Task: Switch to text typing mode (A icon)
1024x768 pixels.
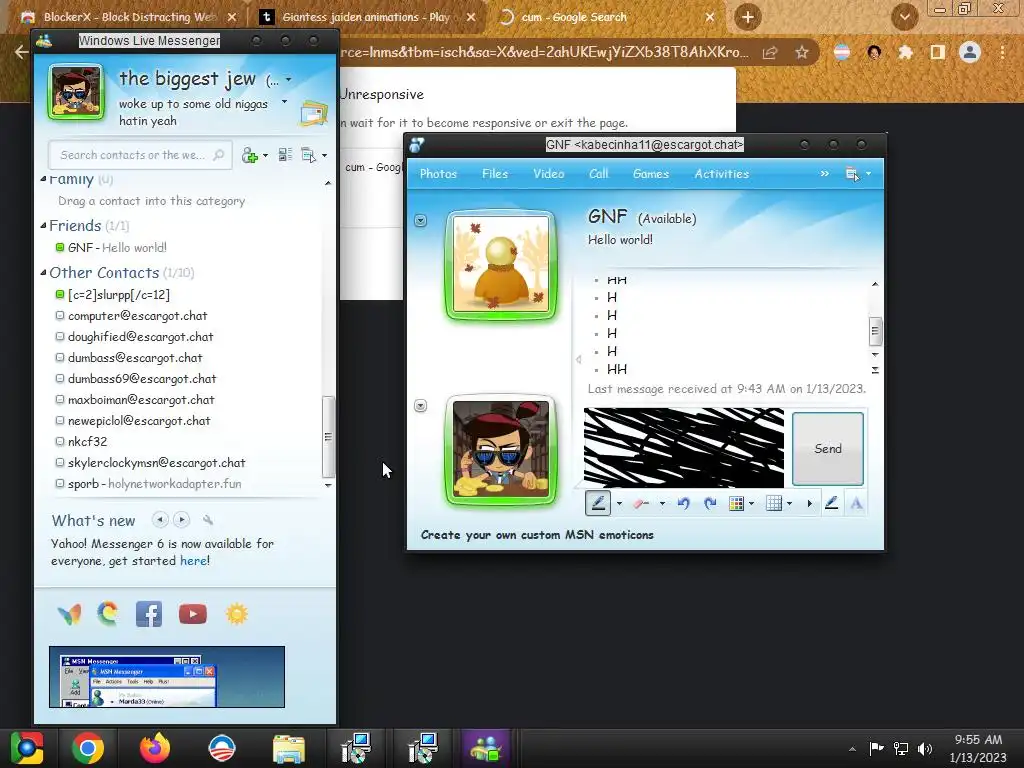Action: click(856, 503)
